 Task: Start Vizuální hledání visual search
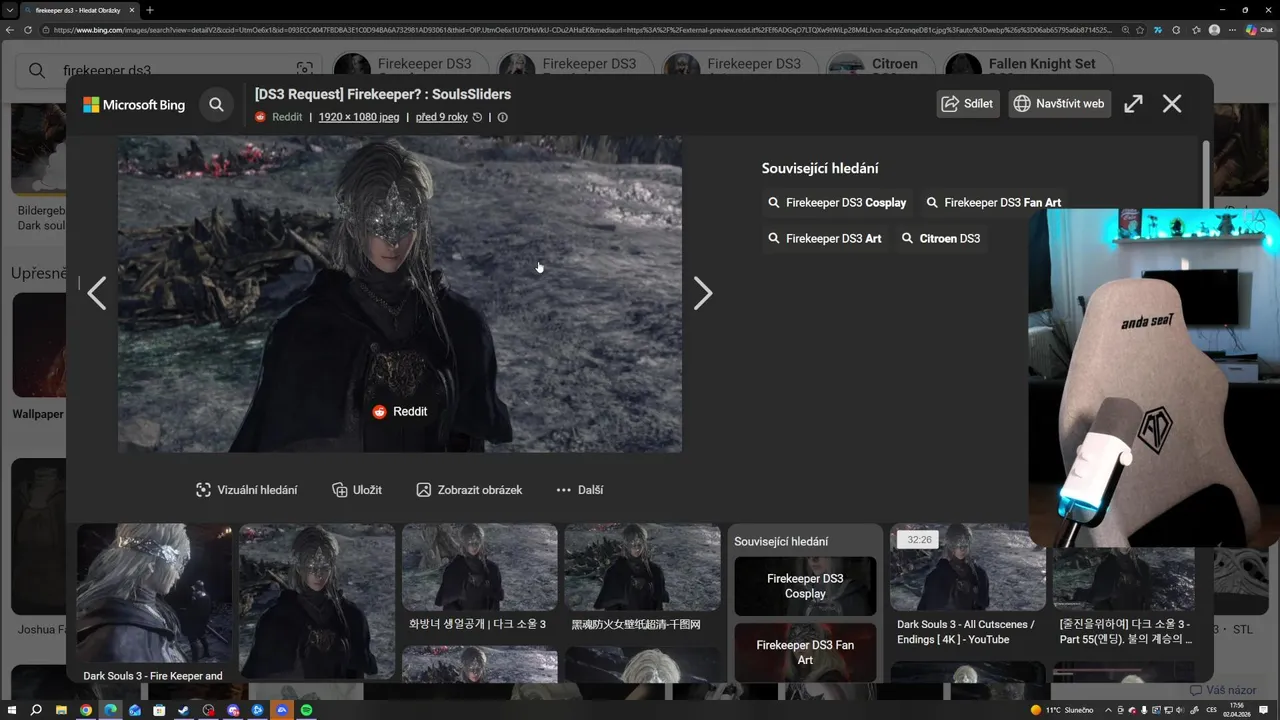[x=246, y=490]
